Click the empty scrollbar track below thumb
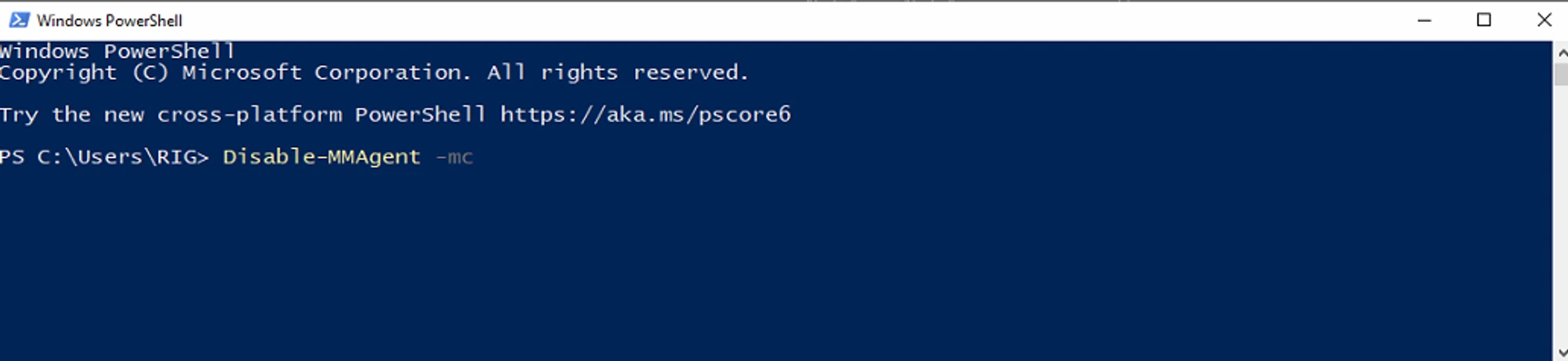This screenshot has height=361, width=1568. (x=1560, y=219)
